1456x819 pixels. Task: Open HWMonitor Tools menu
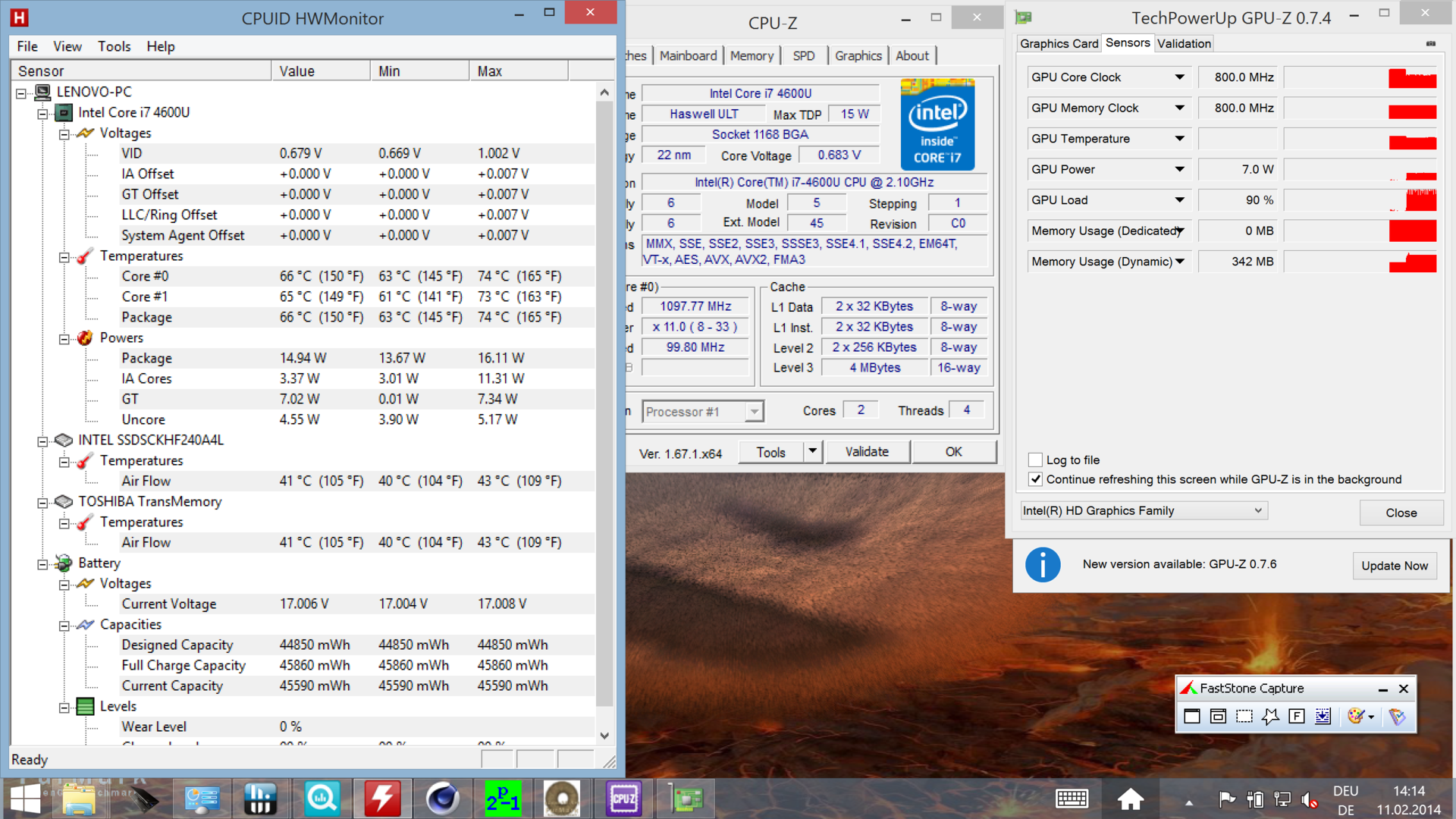(x=115, y=46)
